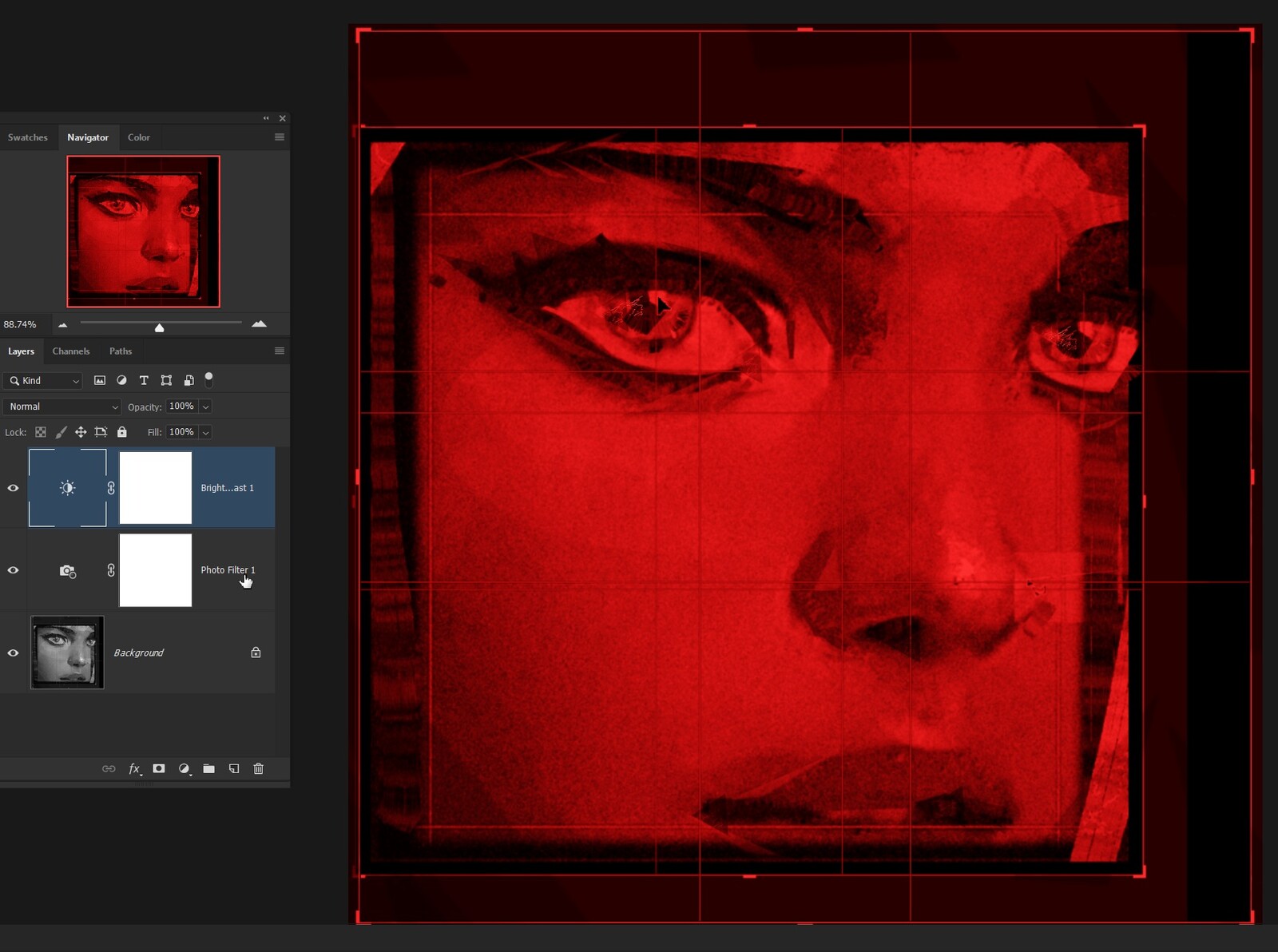The width and height of the screenshot is (1278, 952).
Task: Hide the Brightness/Contrast 1 layer
Action: click(x=13, y=488)
